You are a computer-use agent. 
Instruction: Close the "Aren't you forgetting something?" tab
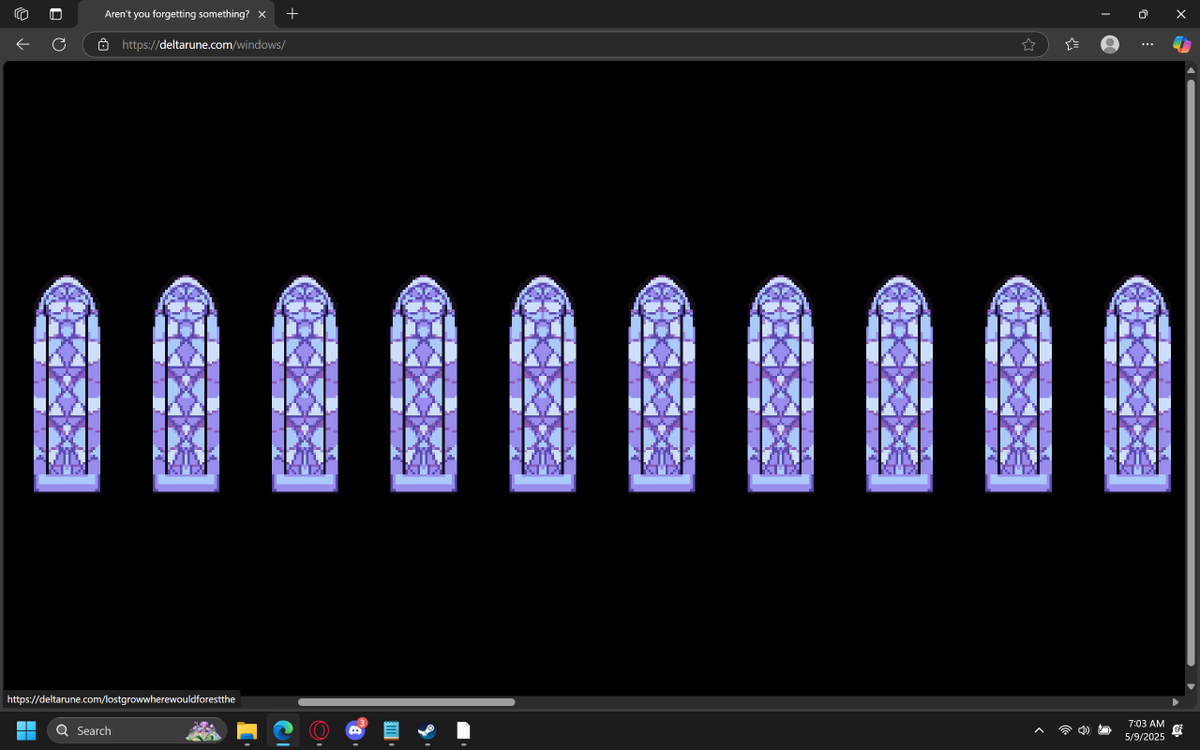tap(262, 14)
